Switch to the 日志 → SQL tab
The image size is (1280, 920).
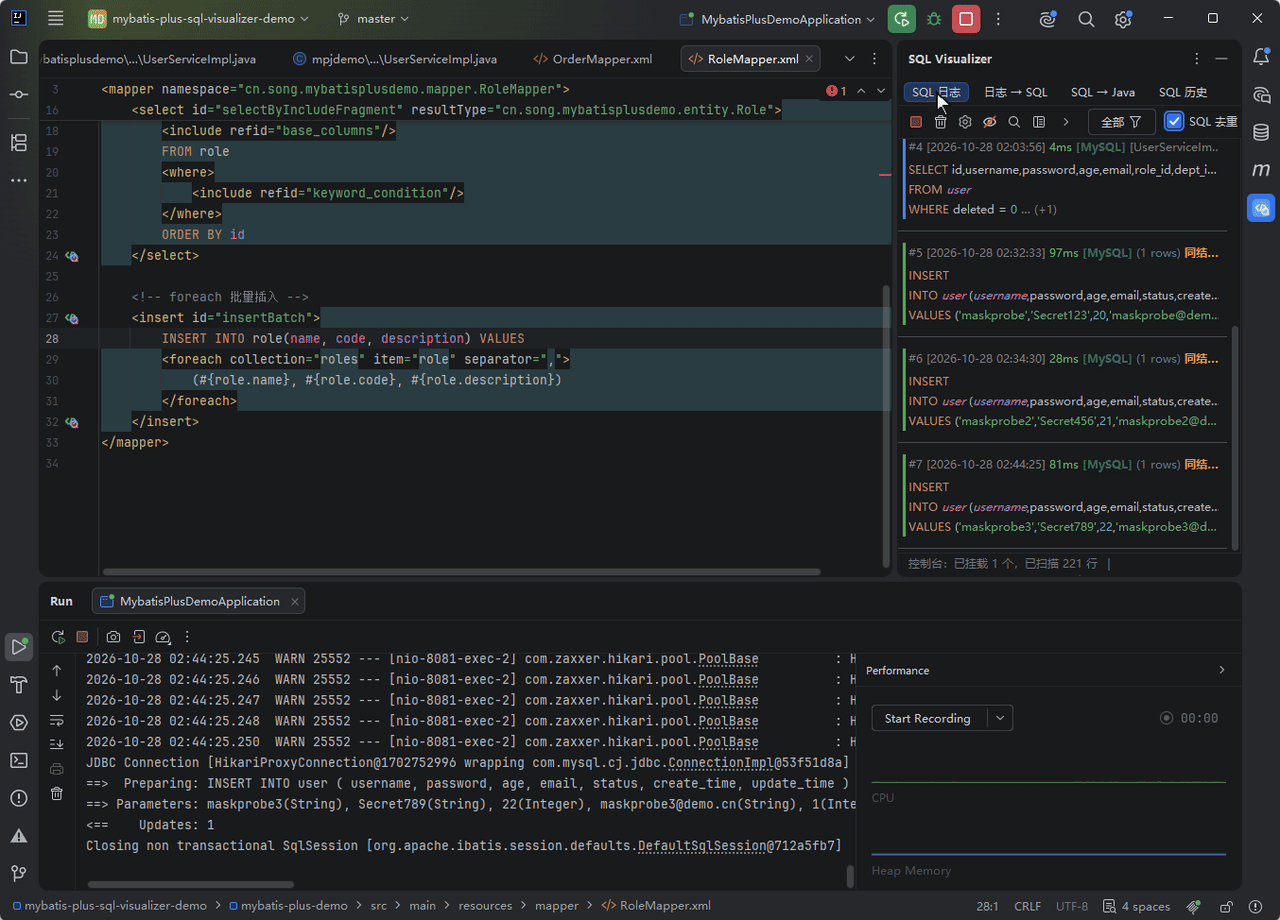pyautogui.click(x=1015, y=92)
